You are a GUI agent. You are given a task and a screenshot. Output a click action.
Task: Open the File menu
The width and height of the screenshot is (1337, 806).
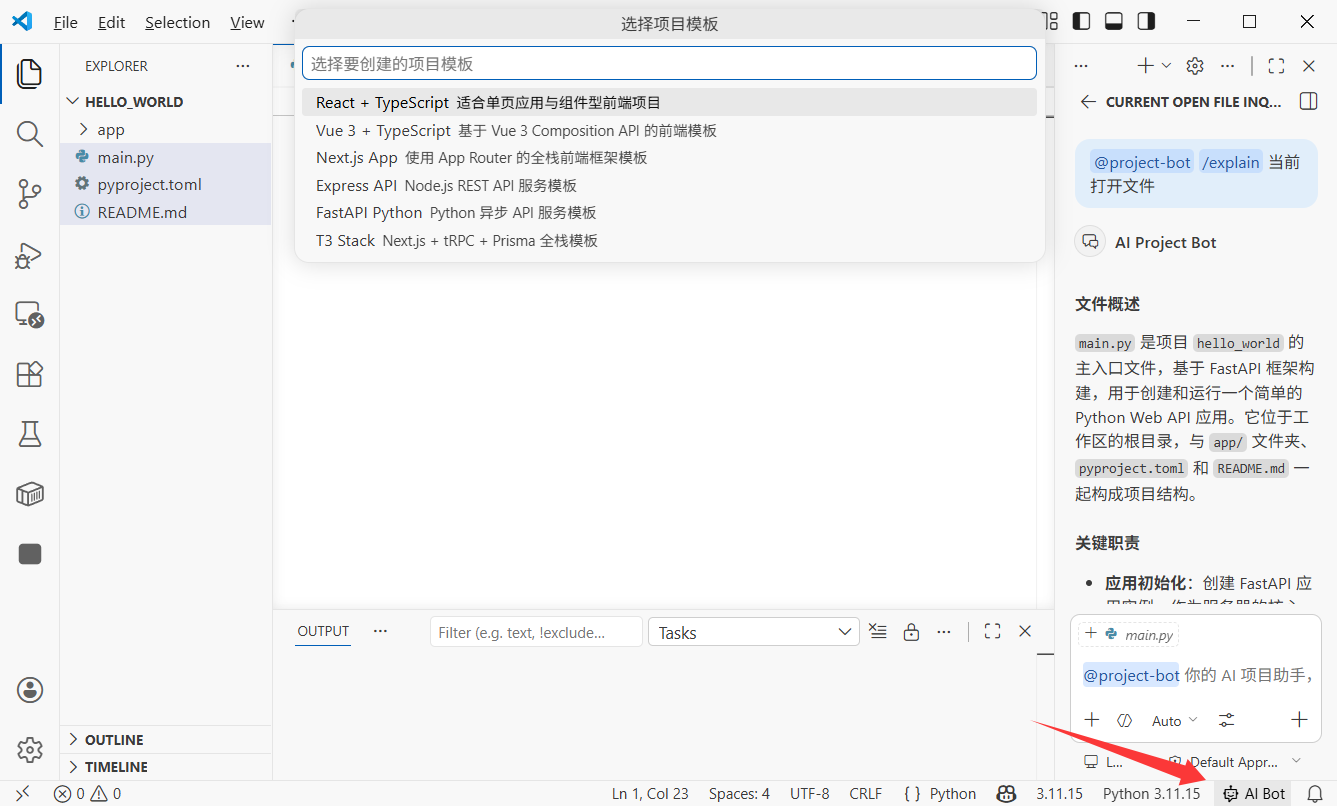click(65, 22)
